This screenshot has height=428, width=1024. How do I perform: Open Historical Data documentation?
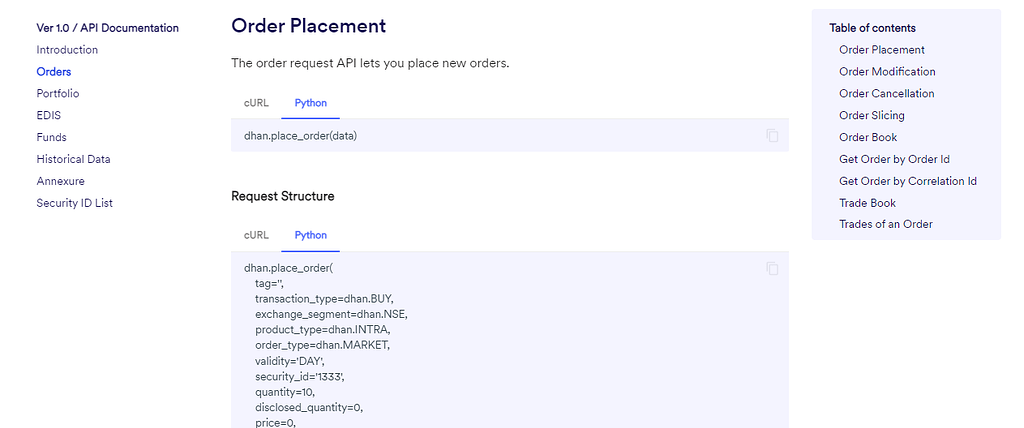pos(73,160)
